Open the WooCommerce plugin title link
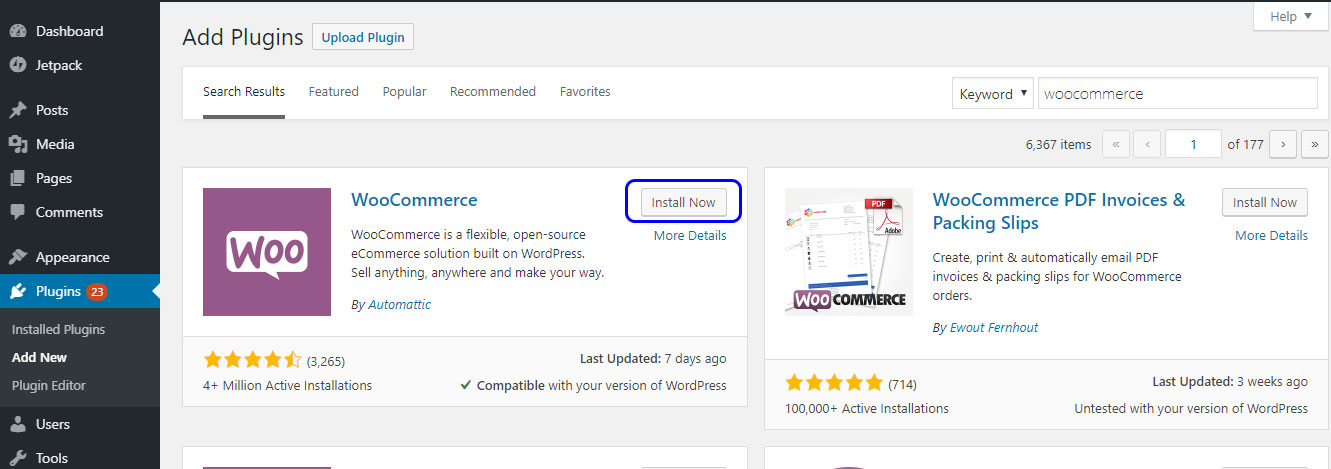 click(x=415, y=200)
